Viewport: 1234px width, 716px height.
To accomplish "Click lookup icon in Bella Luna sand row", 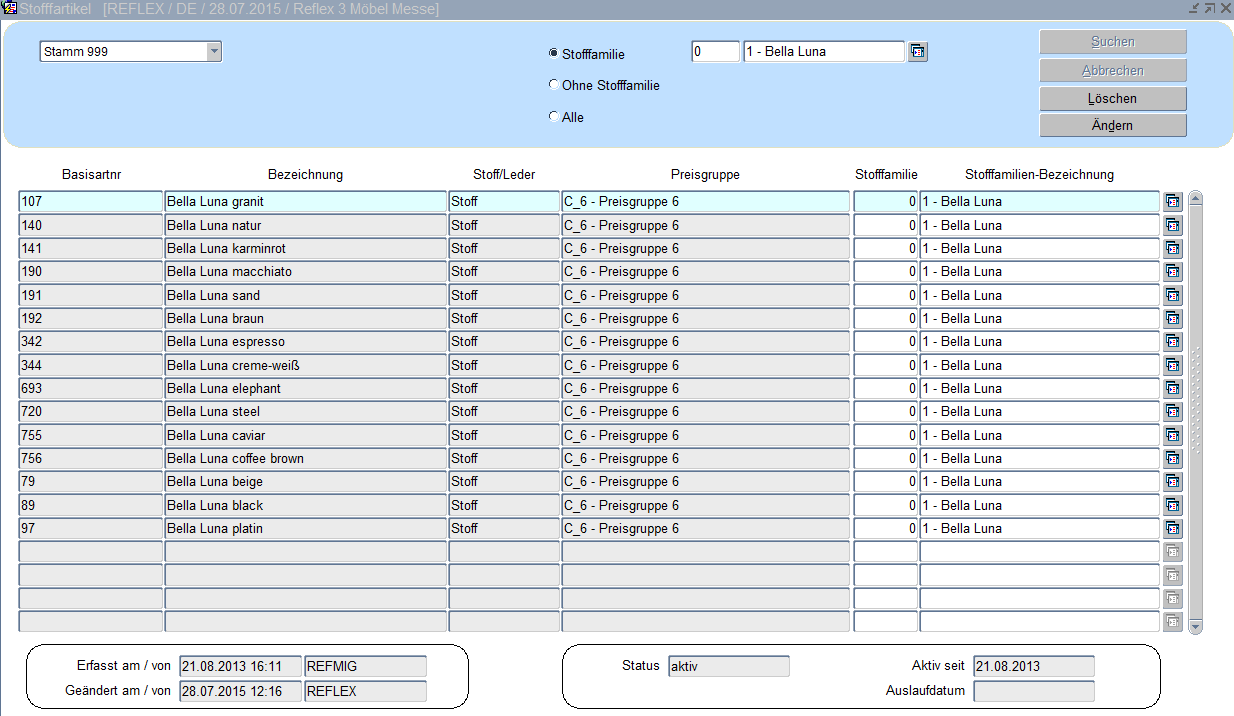I will coord(1173,296).
